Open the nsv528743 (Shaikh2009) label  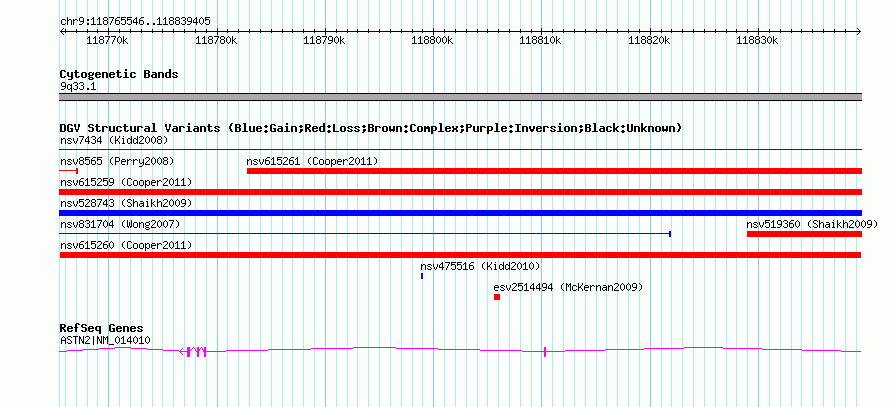coord(125,203)
